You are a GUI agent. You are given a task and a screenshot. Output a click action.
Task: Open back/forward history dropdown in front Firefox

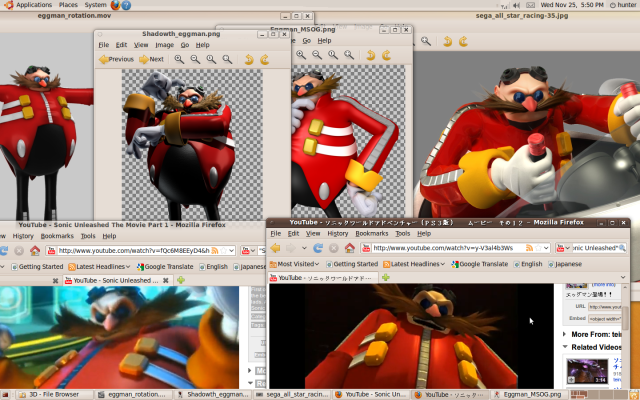(304, 248)
